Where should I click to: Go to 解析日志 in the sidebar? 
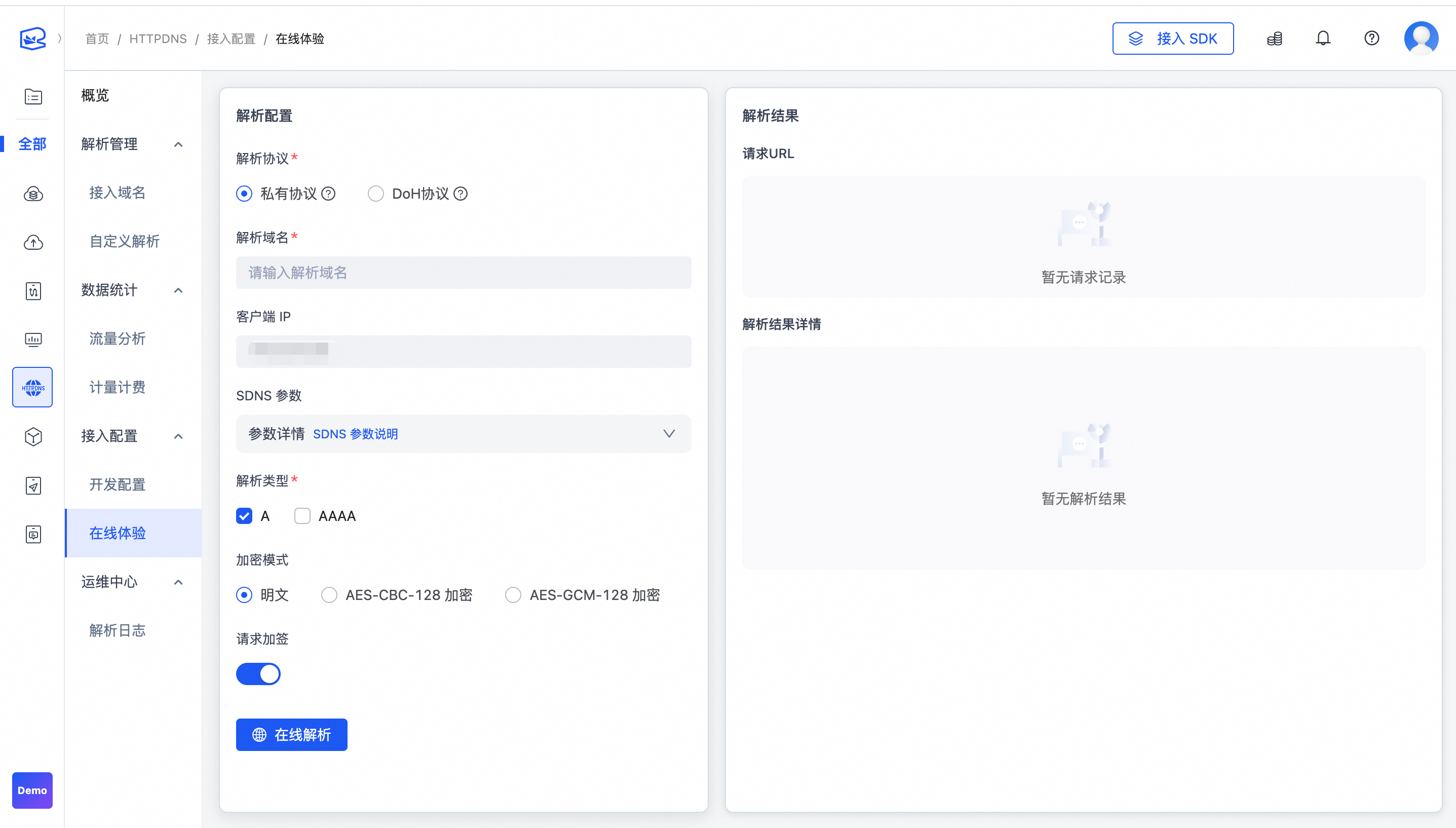[117, 630]
